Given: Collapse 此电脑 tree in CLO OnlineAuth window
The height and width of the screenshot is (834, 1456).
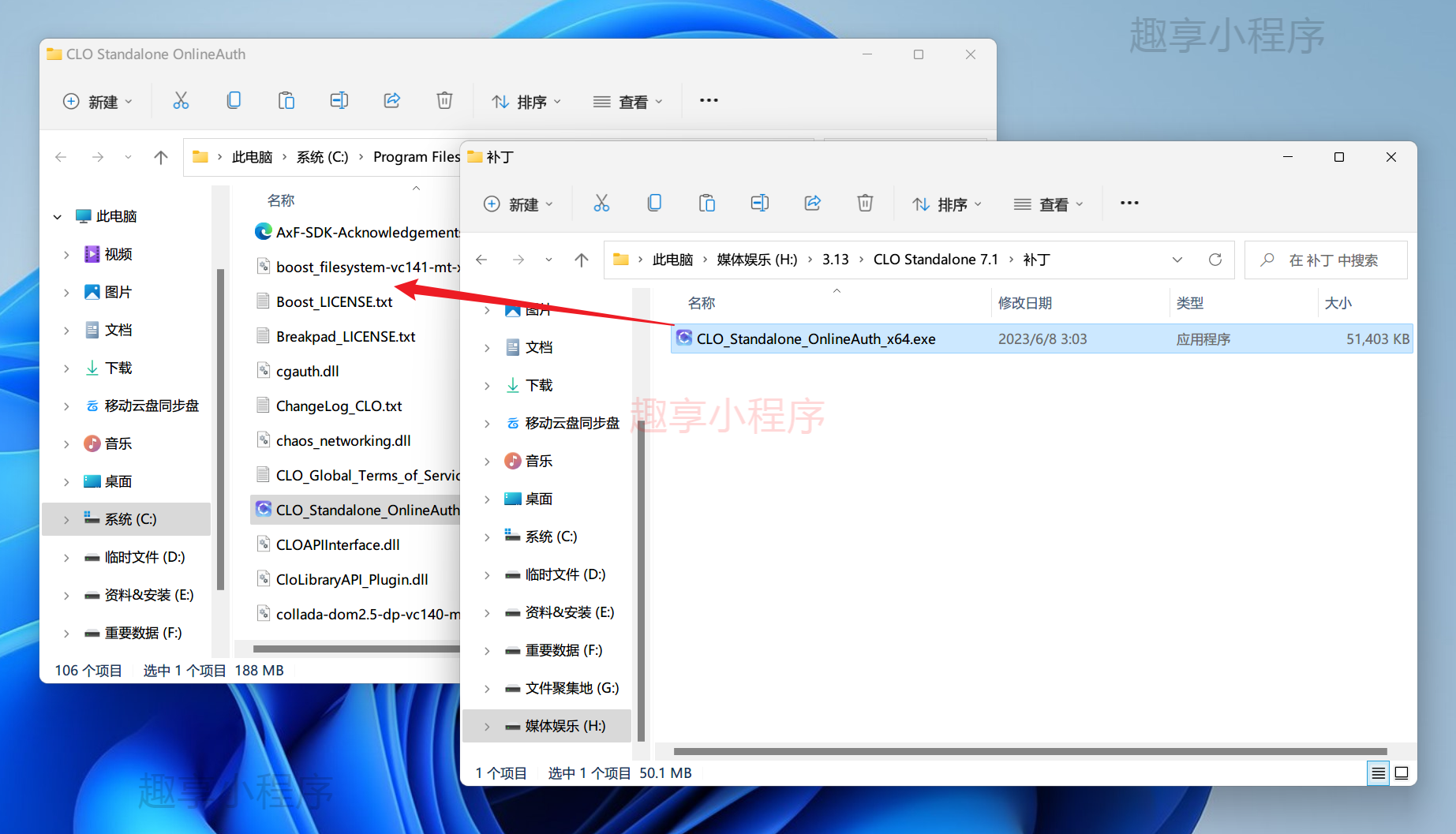Looking at the screenshot, I should (x=58, y=216).
